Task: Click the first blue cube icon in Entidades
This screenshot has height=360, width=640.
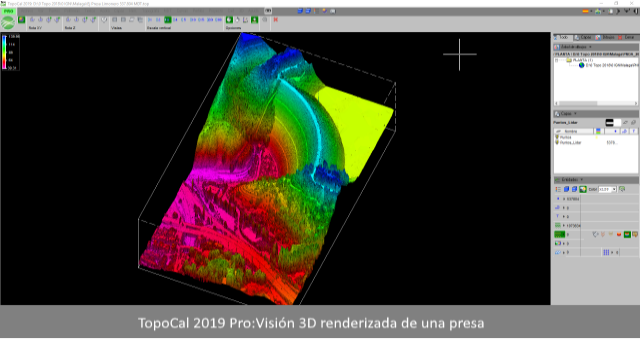Action: pyautogui.click(x=567, y=189)
